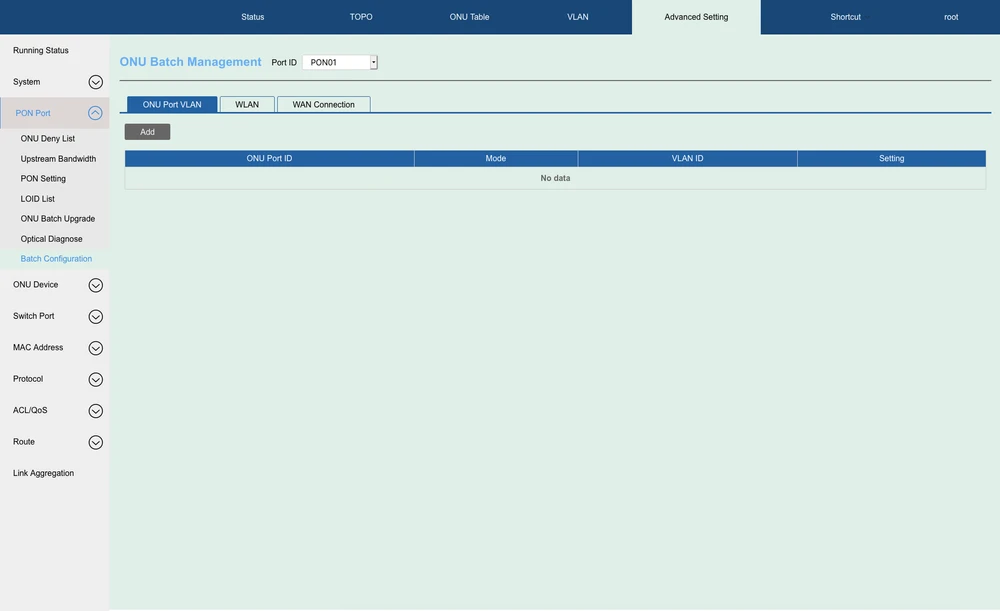The image size is (1000, 611).
Task: Click the Add button
Action: pos(147,132)
